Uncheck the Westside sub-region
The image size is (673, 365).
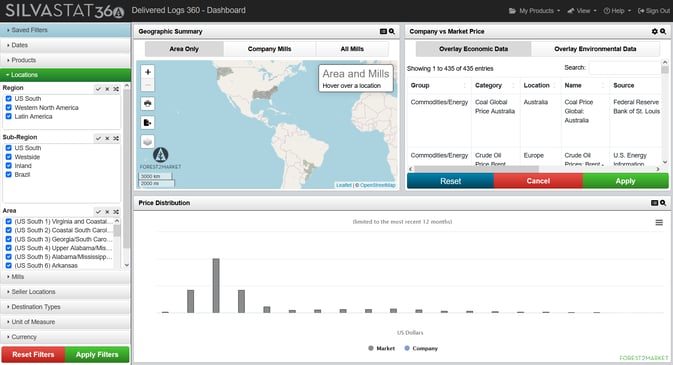point(9,157)
